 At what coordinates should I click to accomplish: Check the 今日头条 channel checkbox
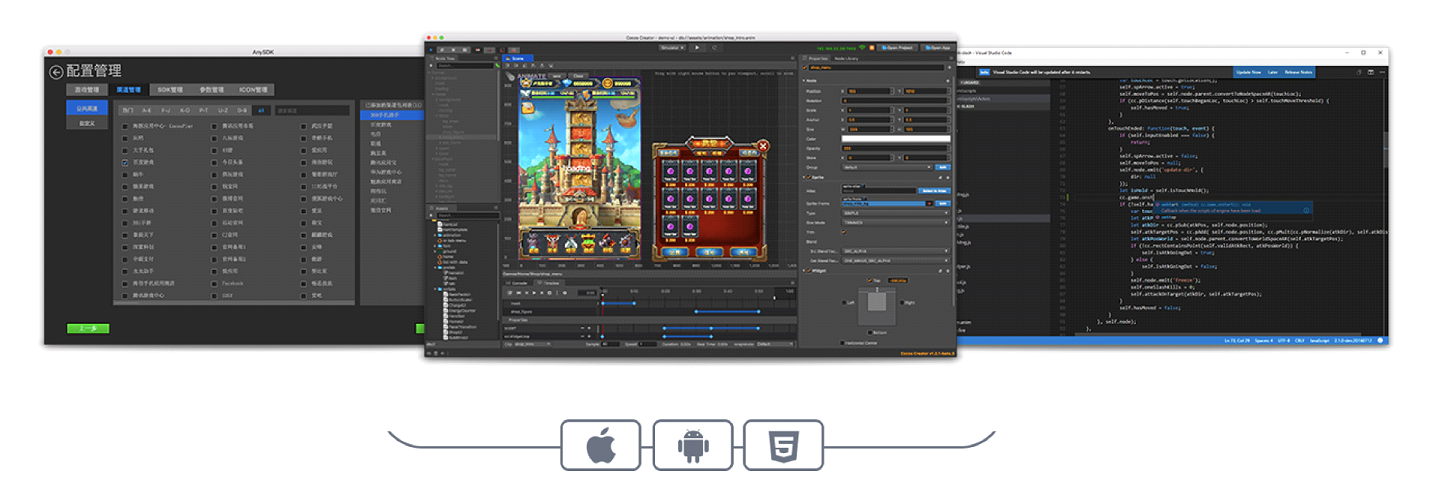[214, 162]
